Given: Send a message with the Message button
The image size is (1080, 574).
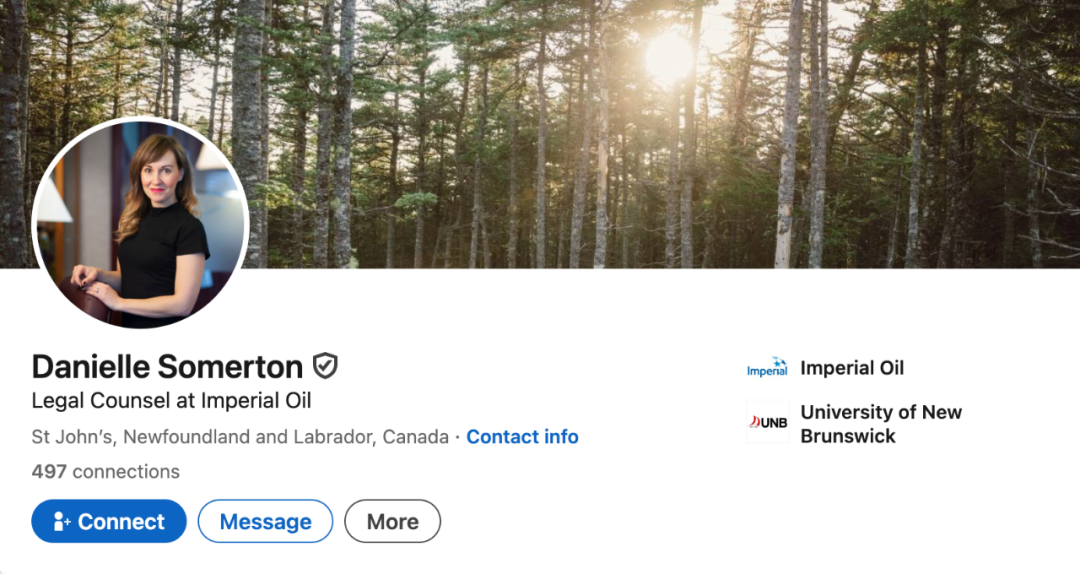Looking at the screenshot, I should 265,521.
